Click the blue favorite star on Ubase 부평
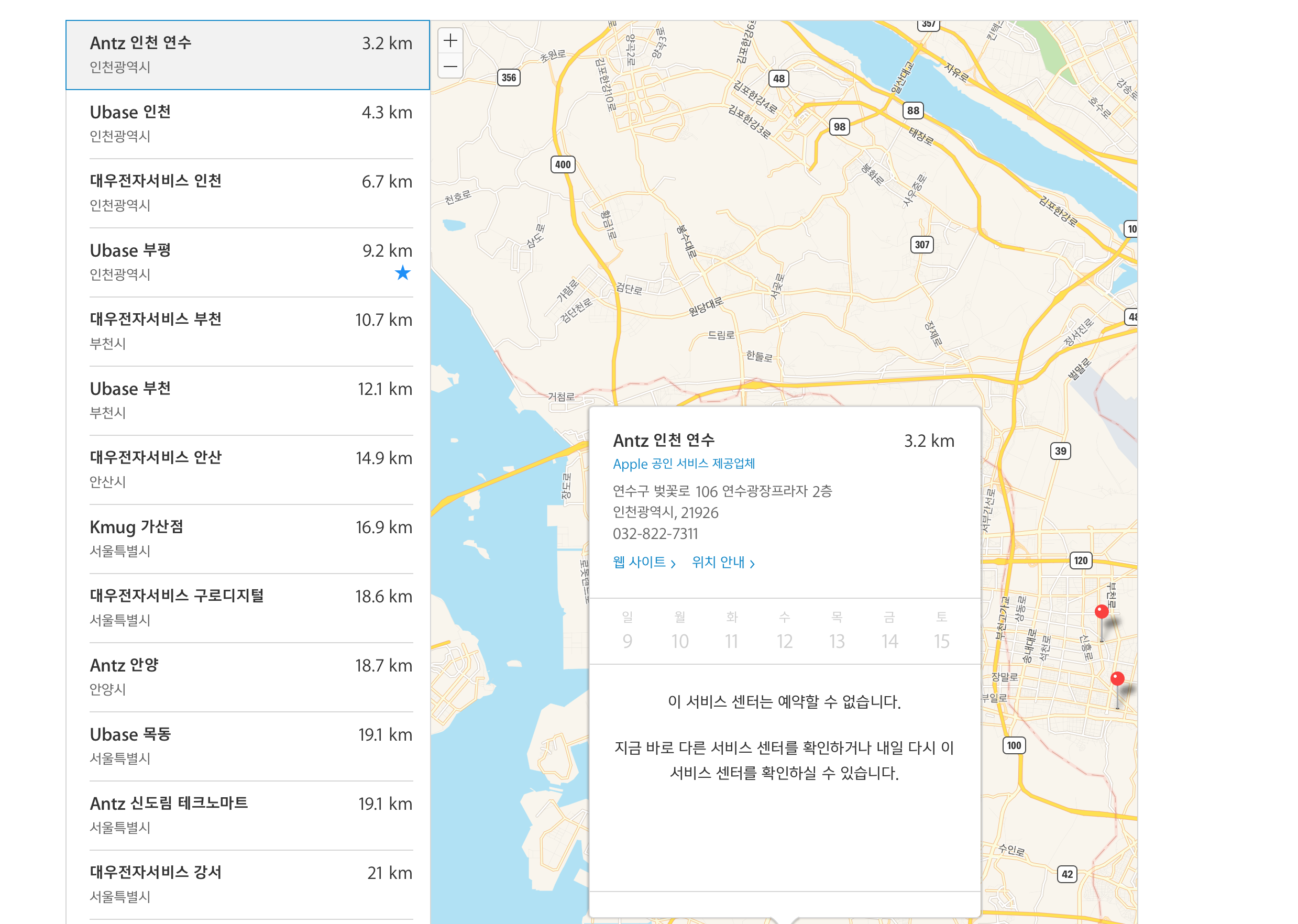 [402, 273]
